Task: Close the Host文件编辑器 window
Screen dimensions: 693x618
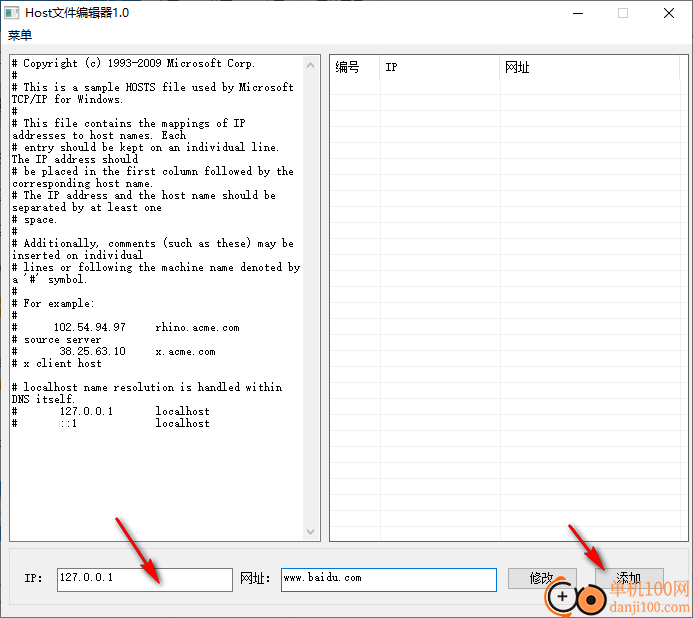Action: 669,13
